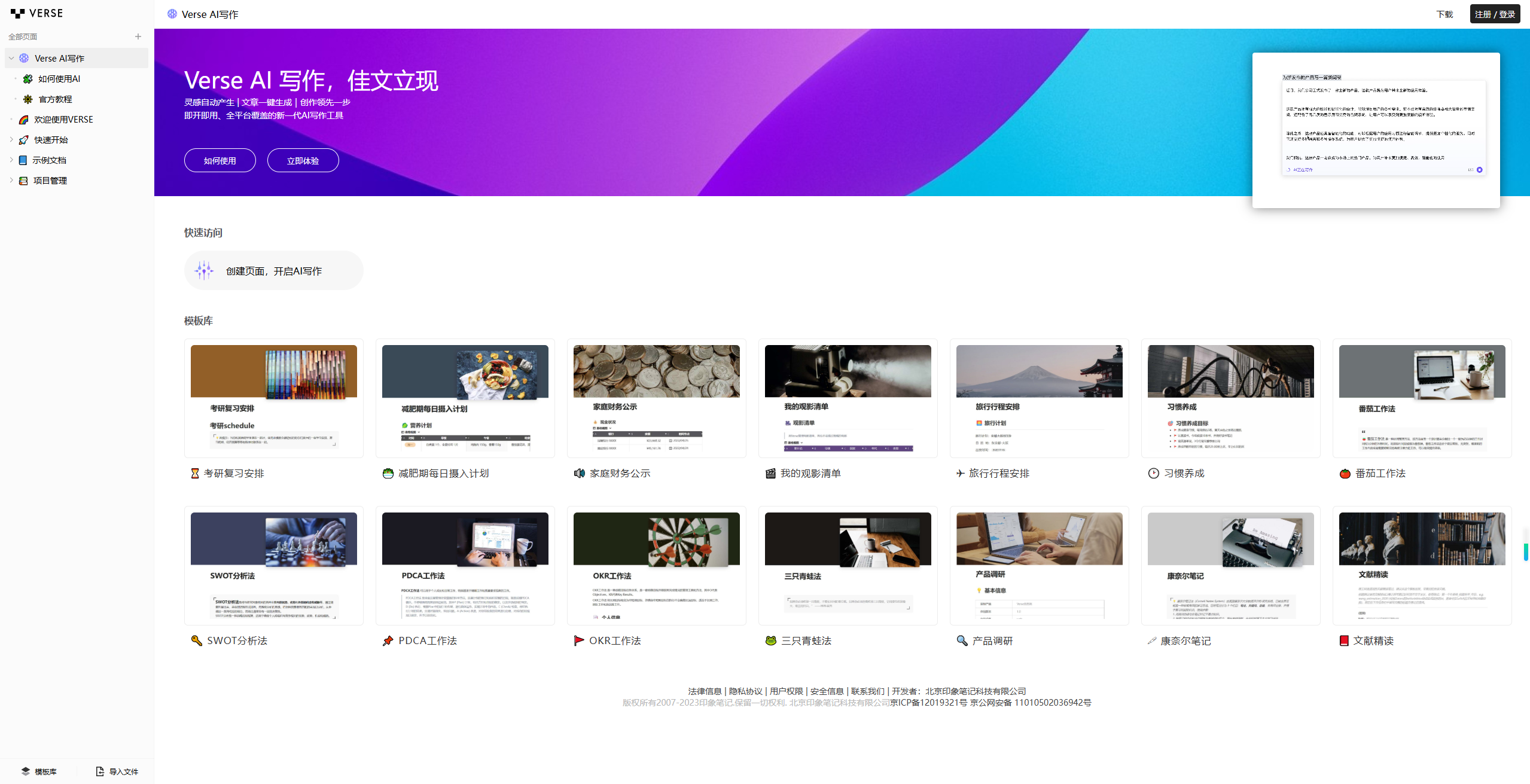This screenshot has height=784, width=1530.
Task: Click the salad icon beside 减肥期每日摄入计划
Action: [x=388, y=473]
